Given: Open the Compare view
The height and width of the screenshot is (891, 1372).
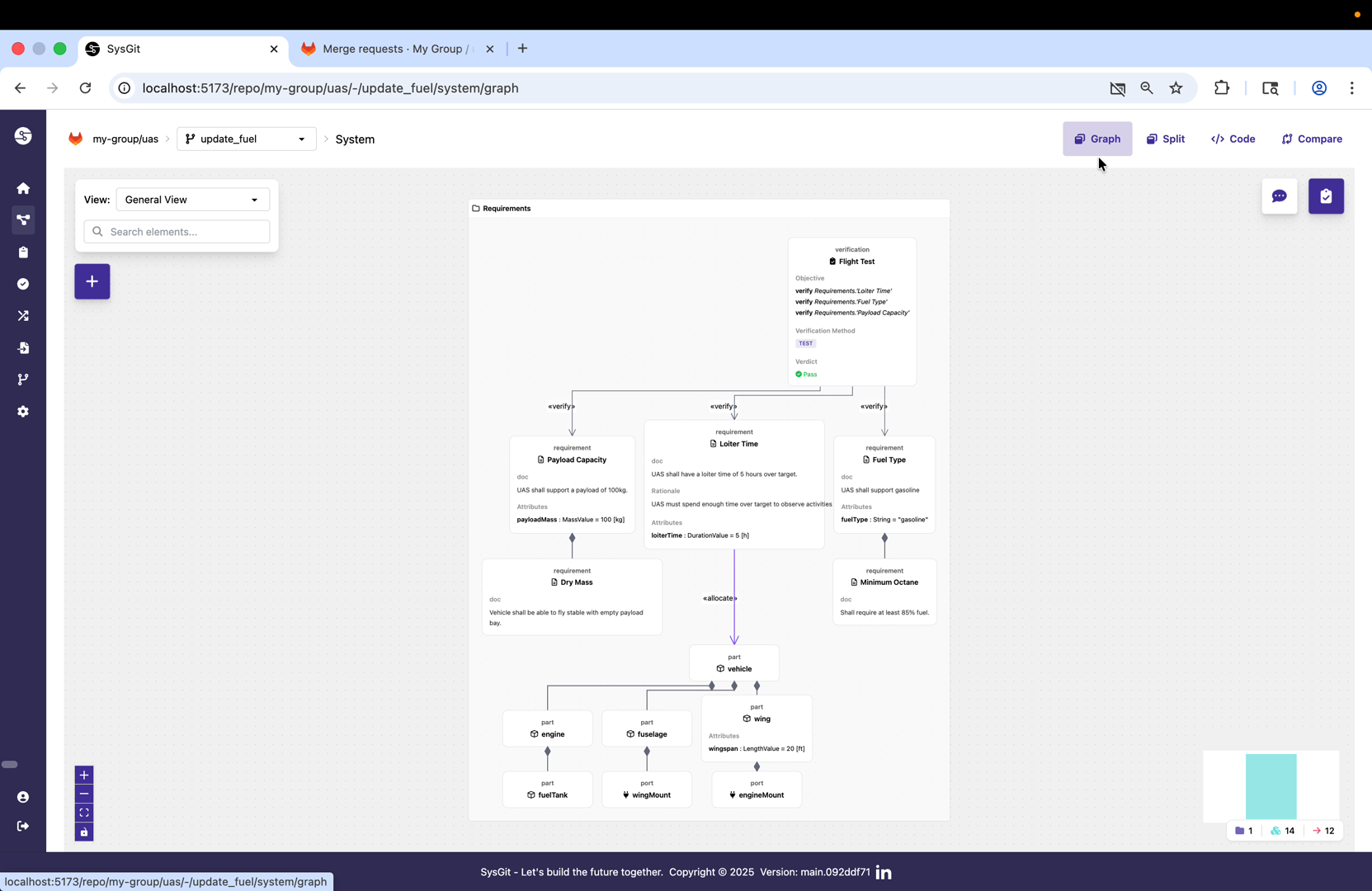Looking at the screenshot, I should click(1311, 139).
